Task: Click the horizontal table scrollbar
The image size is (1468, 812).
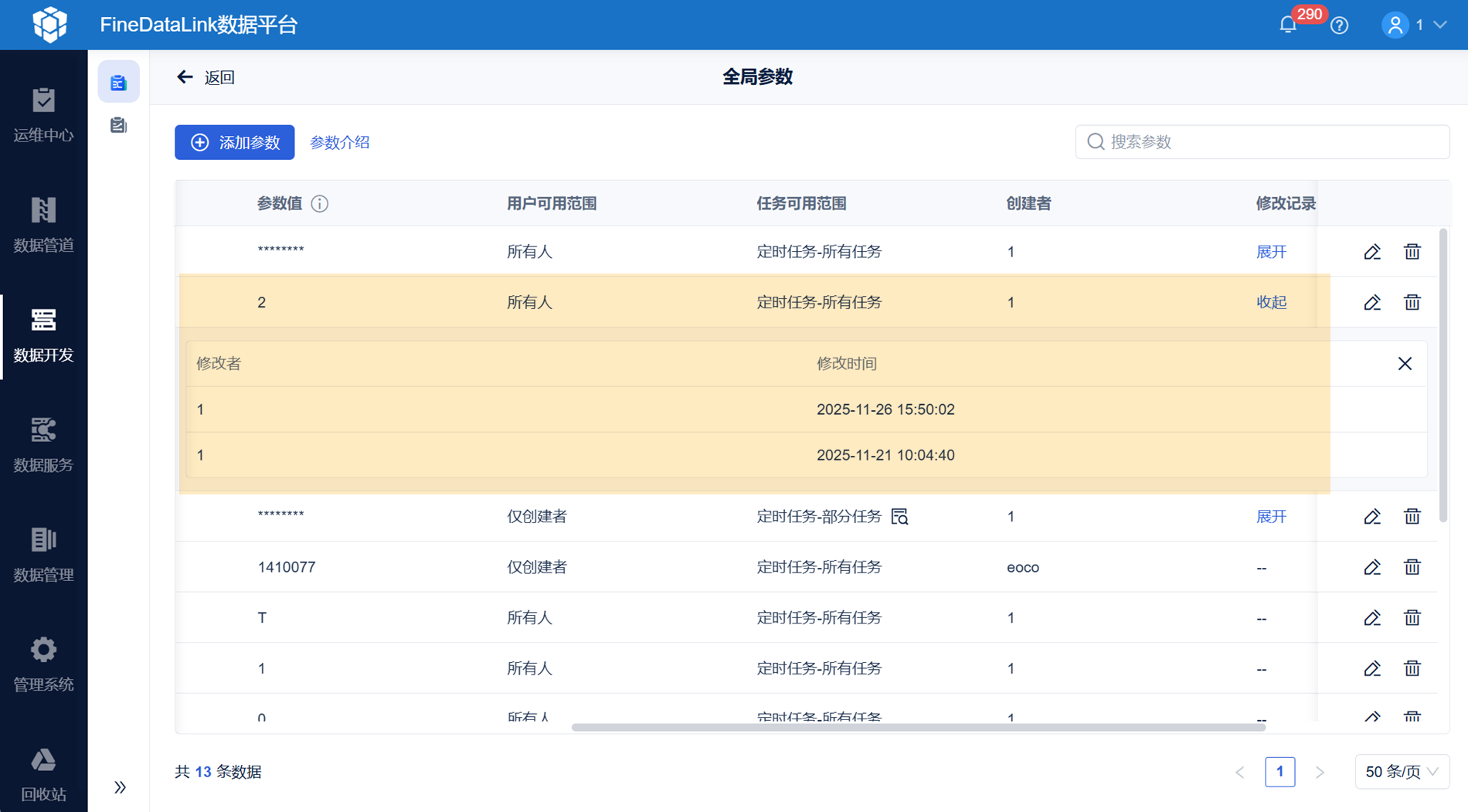Action: tap(918, 727)
